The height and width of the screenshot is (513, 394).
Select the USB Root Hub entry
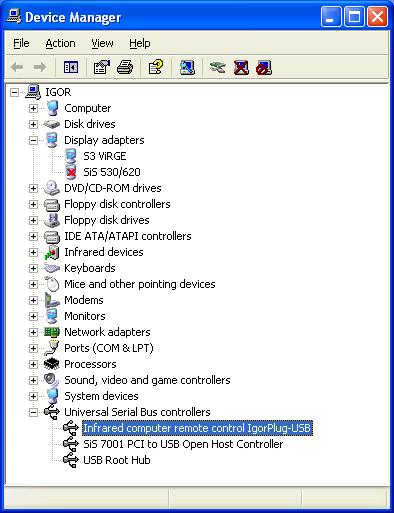[x=117, y=460]
